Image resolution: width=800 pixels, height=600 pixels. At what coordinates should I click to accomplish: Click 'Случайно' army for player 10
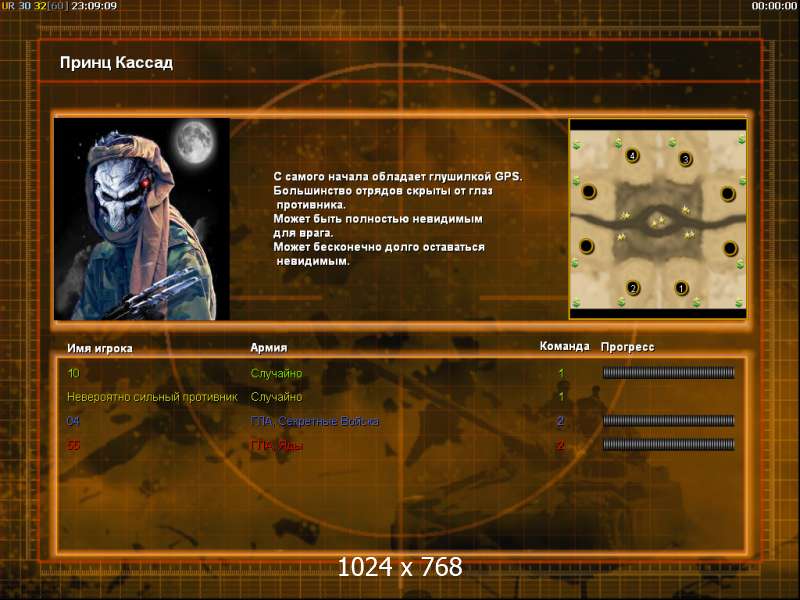(277, 373)
